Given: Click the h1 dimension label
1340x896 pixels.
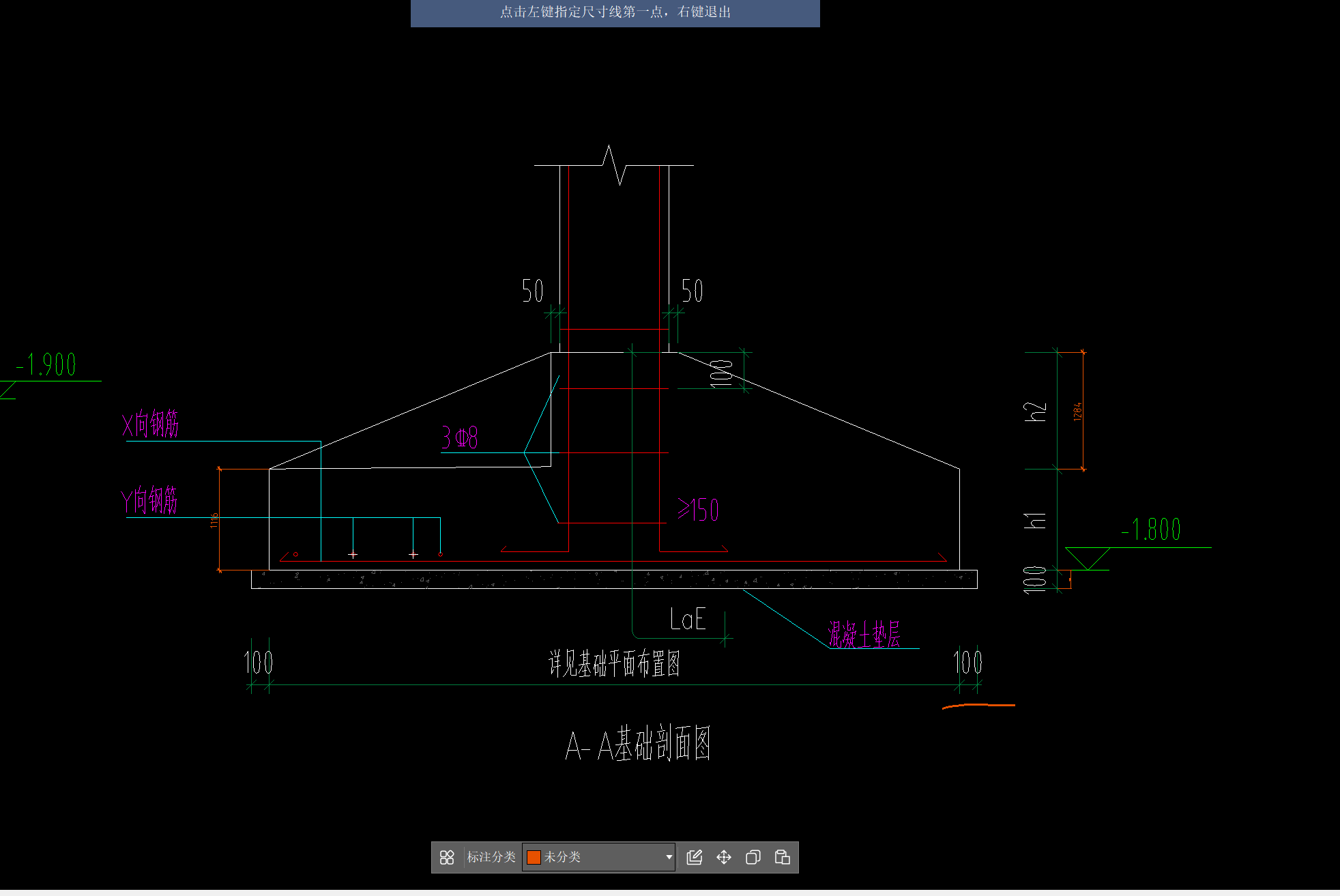Looking at the screenshot, I should 1035,521.
